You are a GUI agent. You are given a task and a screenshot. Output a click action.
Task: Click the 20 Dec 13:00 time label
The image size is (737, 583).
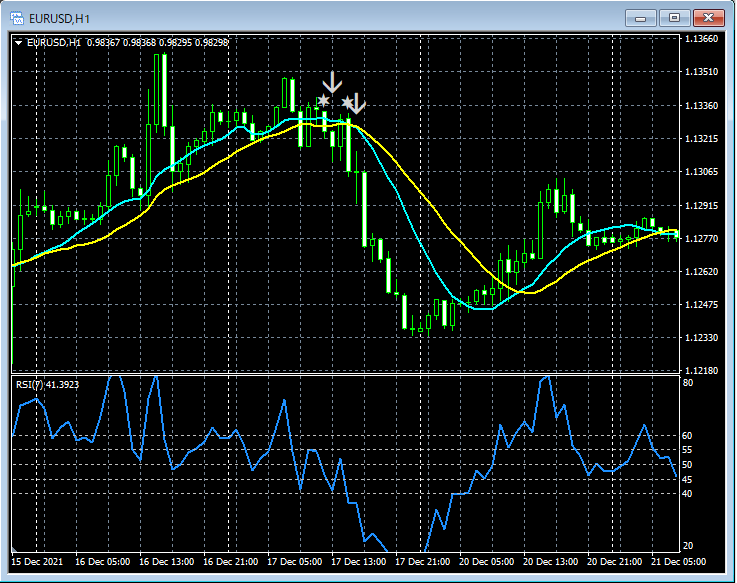(550, 562)
